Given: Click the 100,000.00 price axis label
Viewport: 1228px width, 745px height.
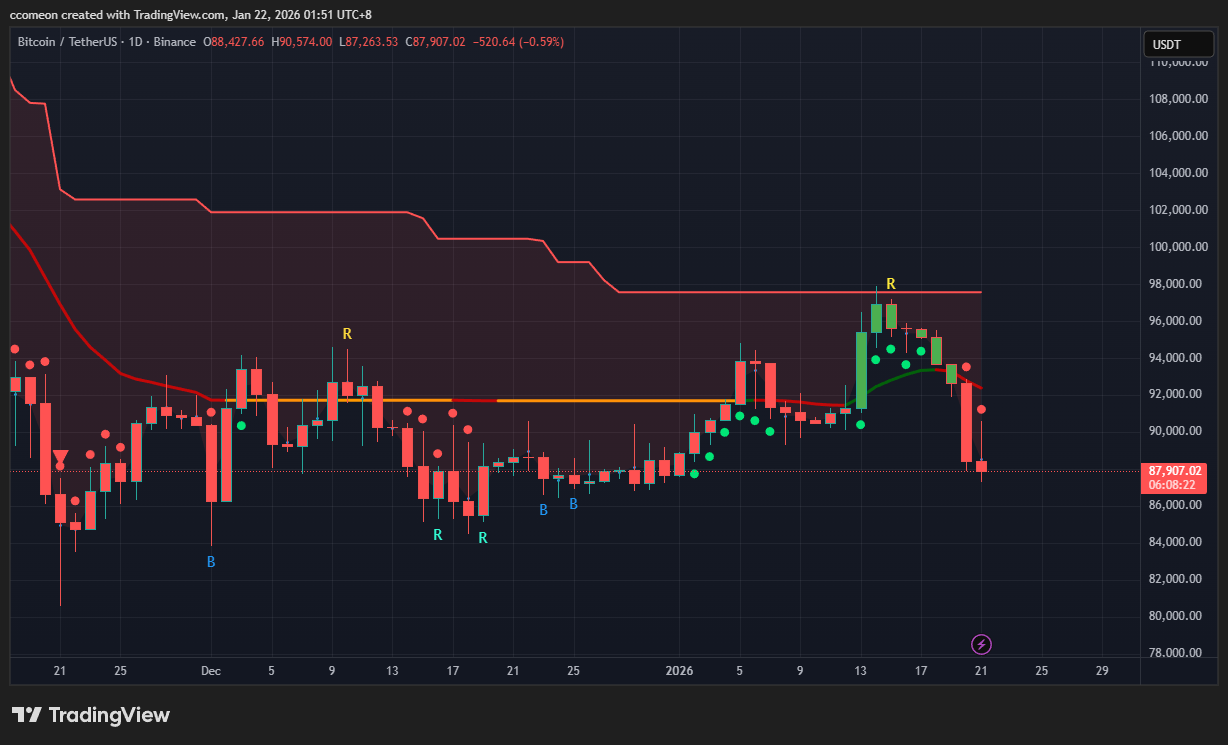Looking at the screenshot, I should click(1179, 247).
